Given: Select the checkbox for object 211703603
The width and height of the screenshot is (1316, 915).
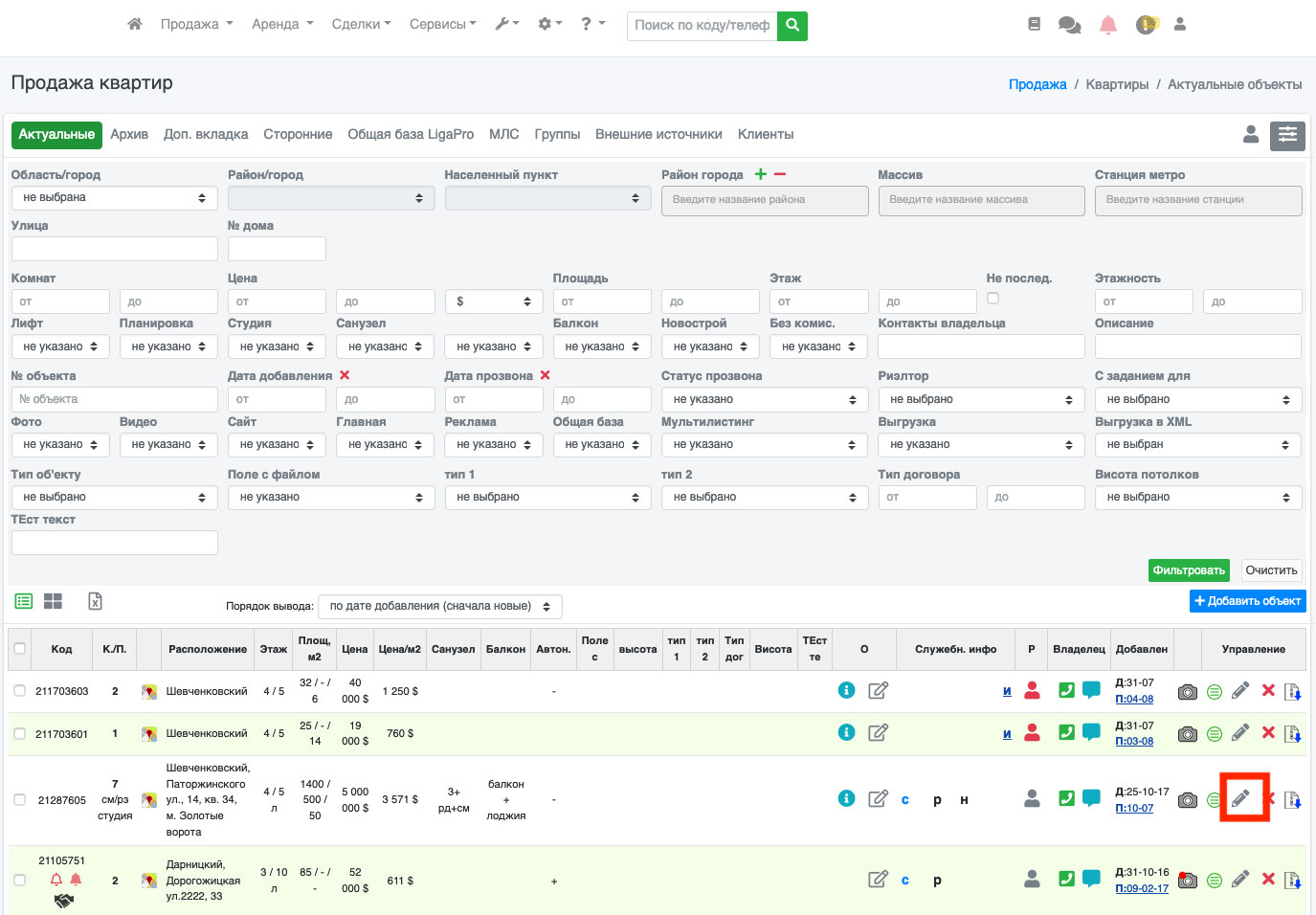Looking at the screenshot, I should 19,691.
